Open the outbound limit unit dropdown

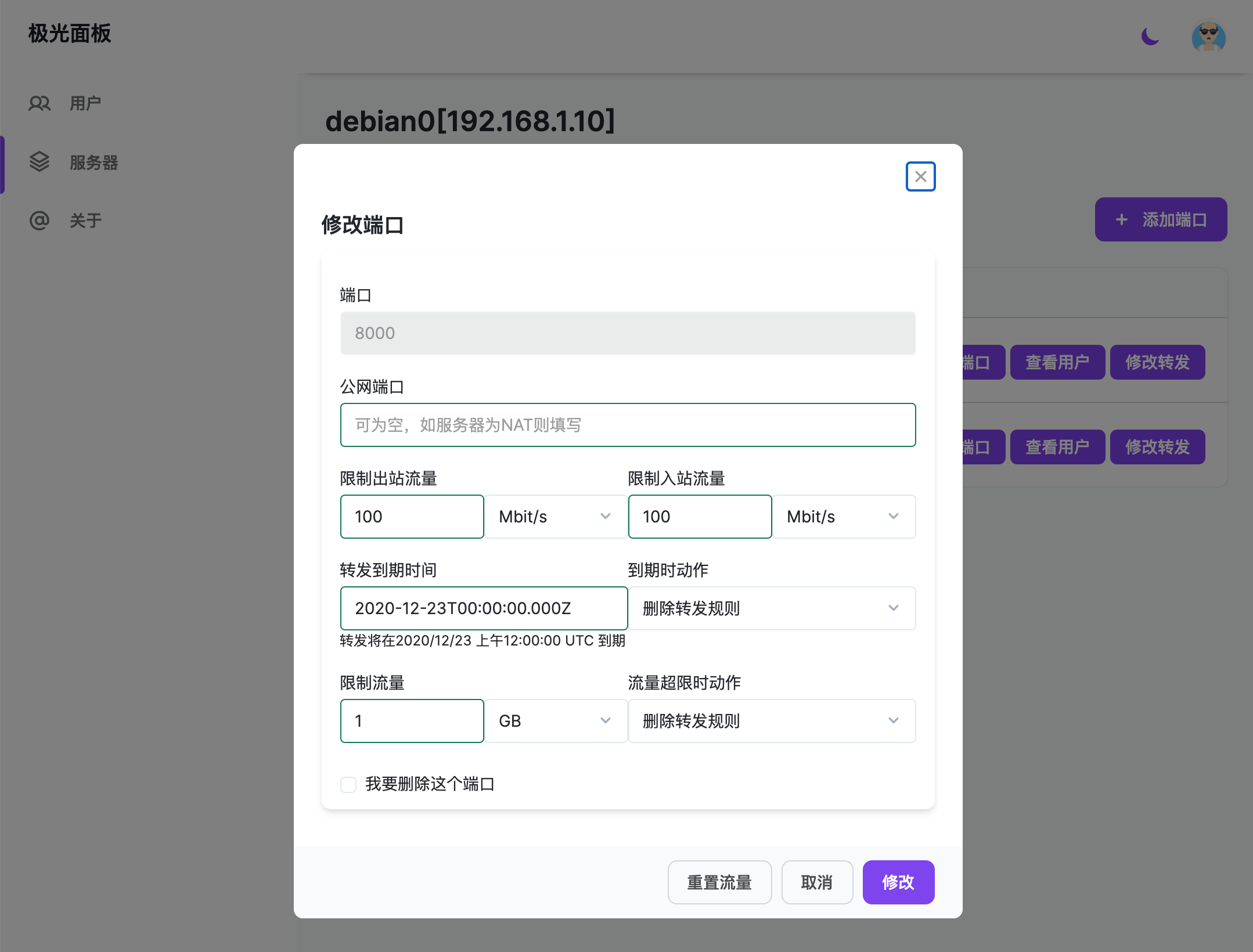click(x=555, y=517)
